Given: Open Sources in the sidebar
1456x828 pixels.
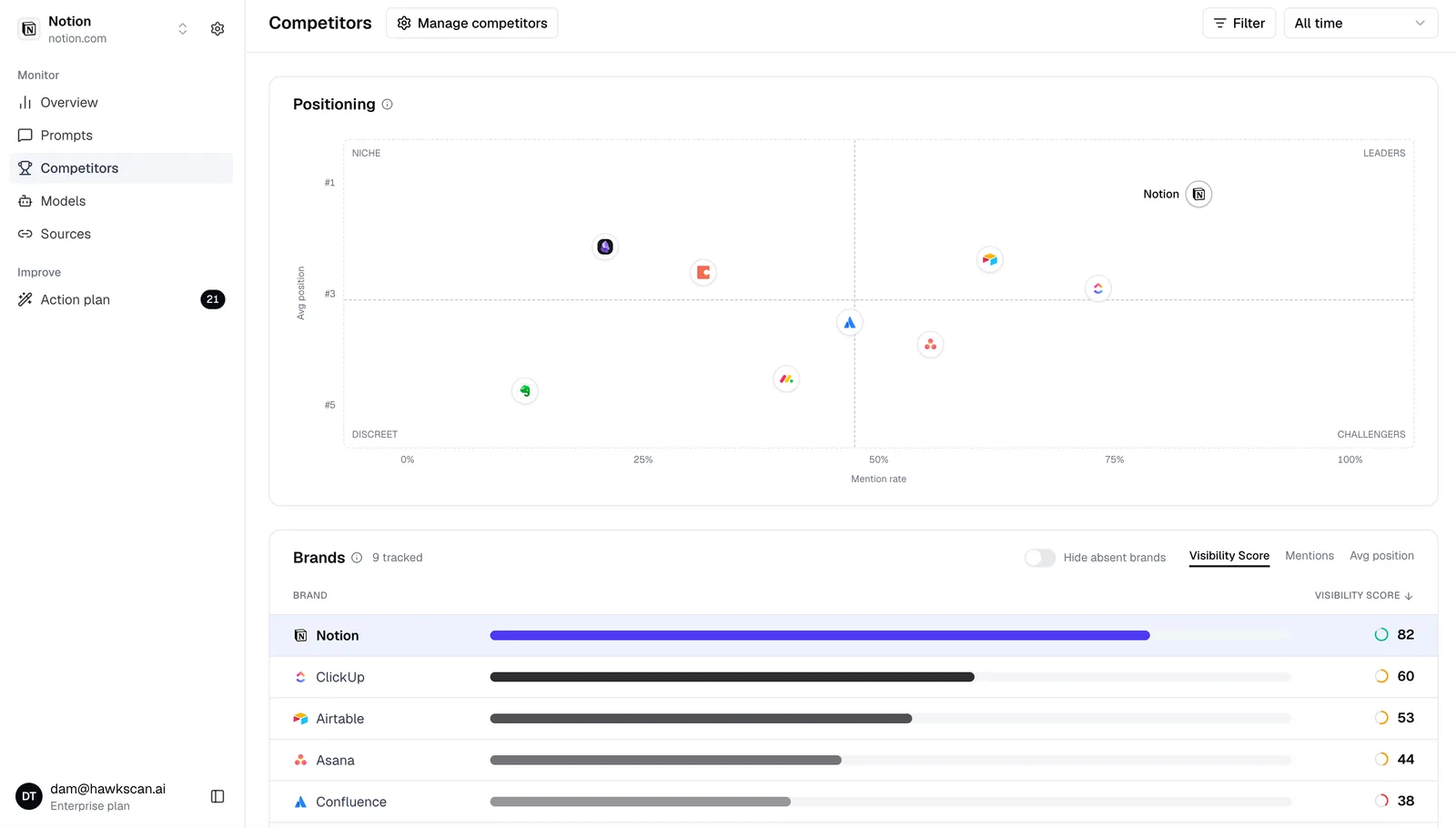Looking at the screenshot, I should pos(121,234).
